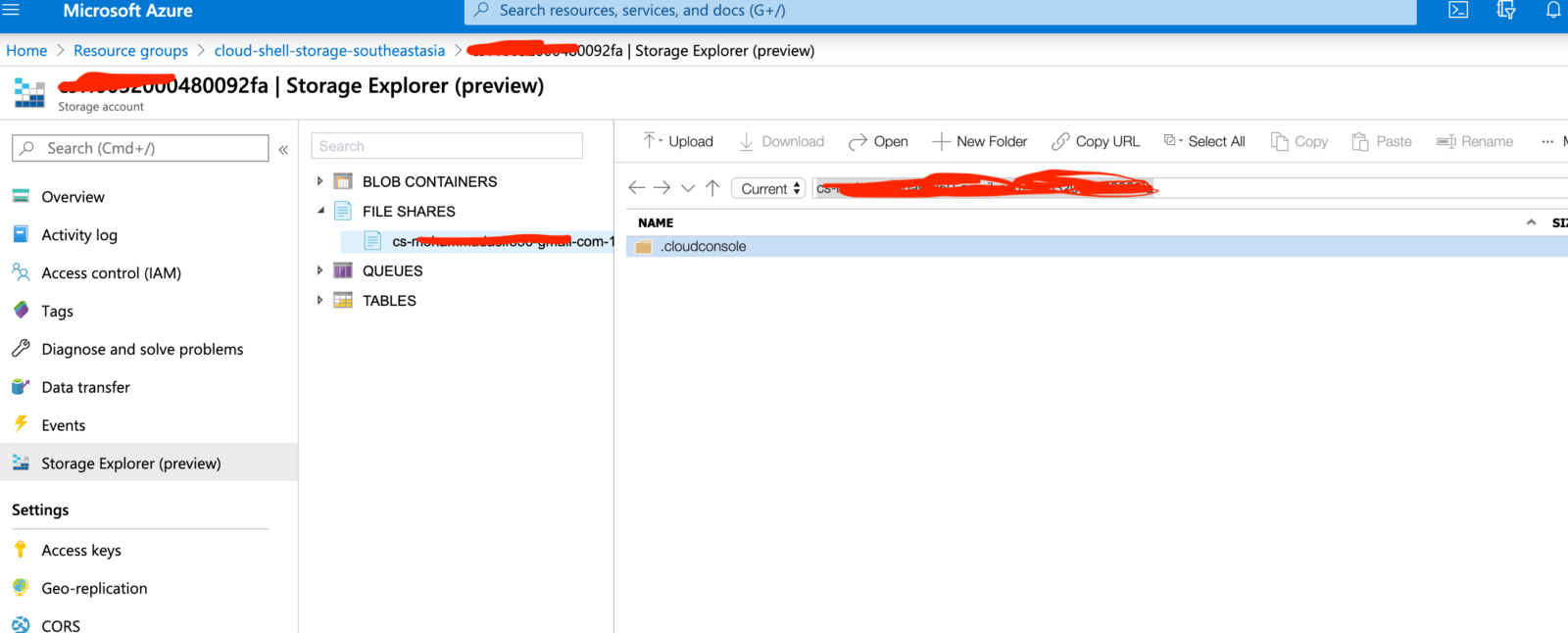
Task: Open cloud-shell-storage-southeastasia breadcrumb
Action: (329, 50)
